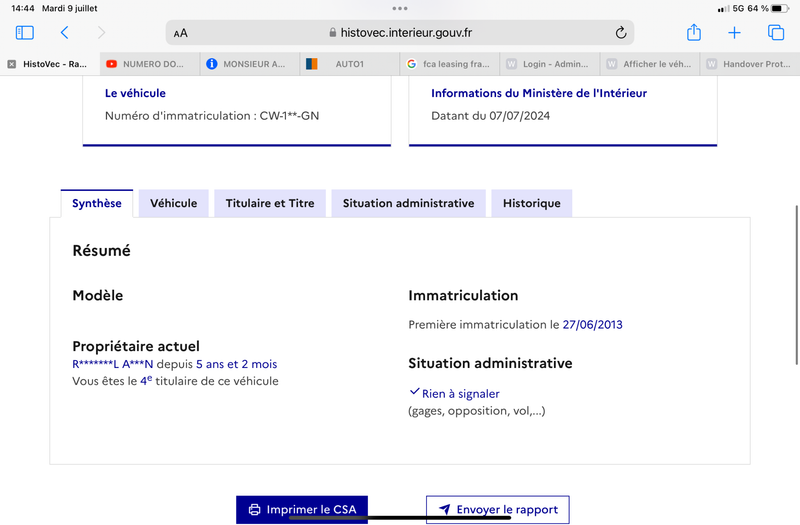The image size is (800, 525).
Task: Click the Envoyer le rapport button
Action: click(x=498, y=509)
